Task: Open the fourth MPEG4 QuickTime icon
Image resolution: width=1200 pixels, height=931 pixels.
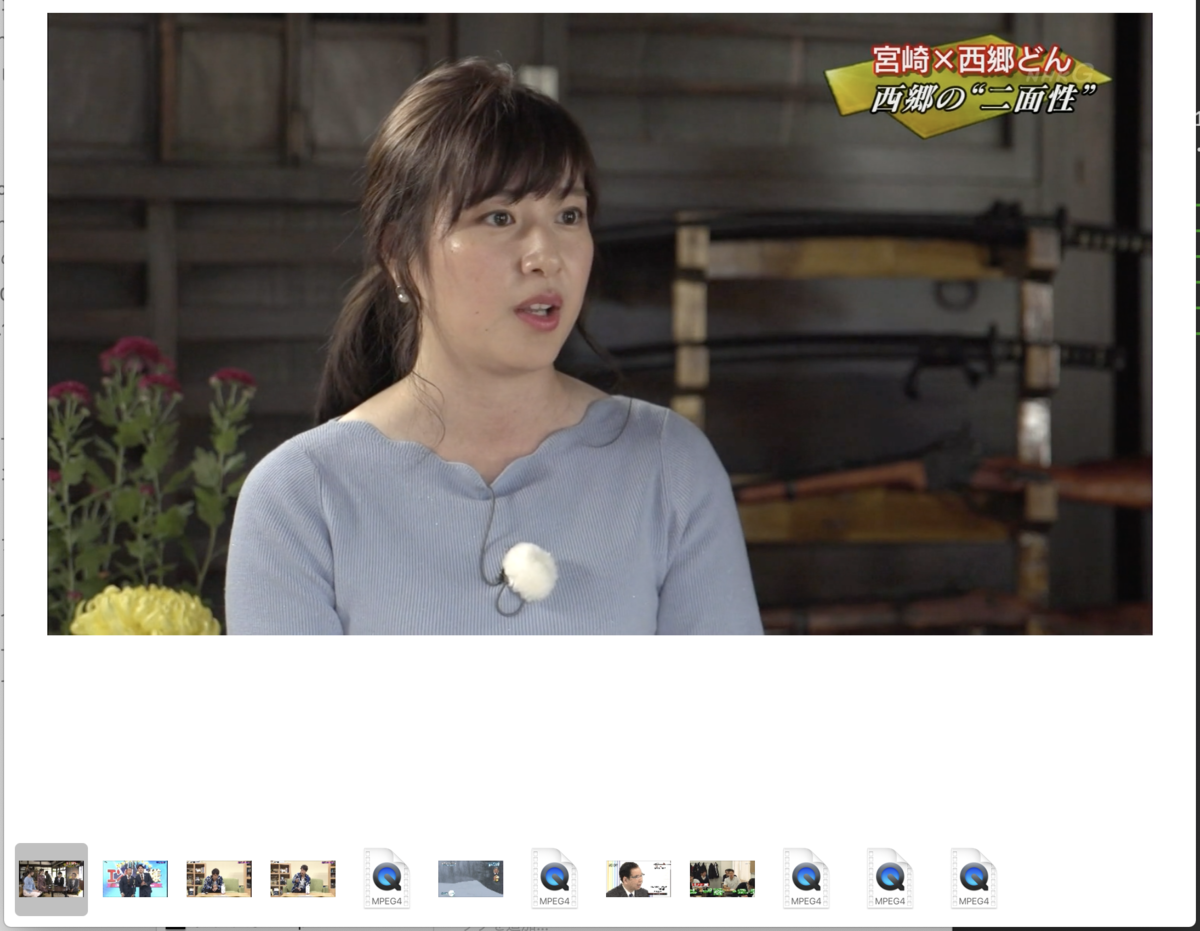Action: (890, 878)
